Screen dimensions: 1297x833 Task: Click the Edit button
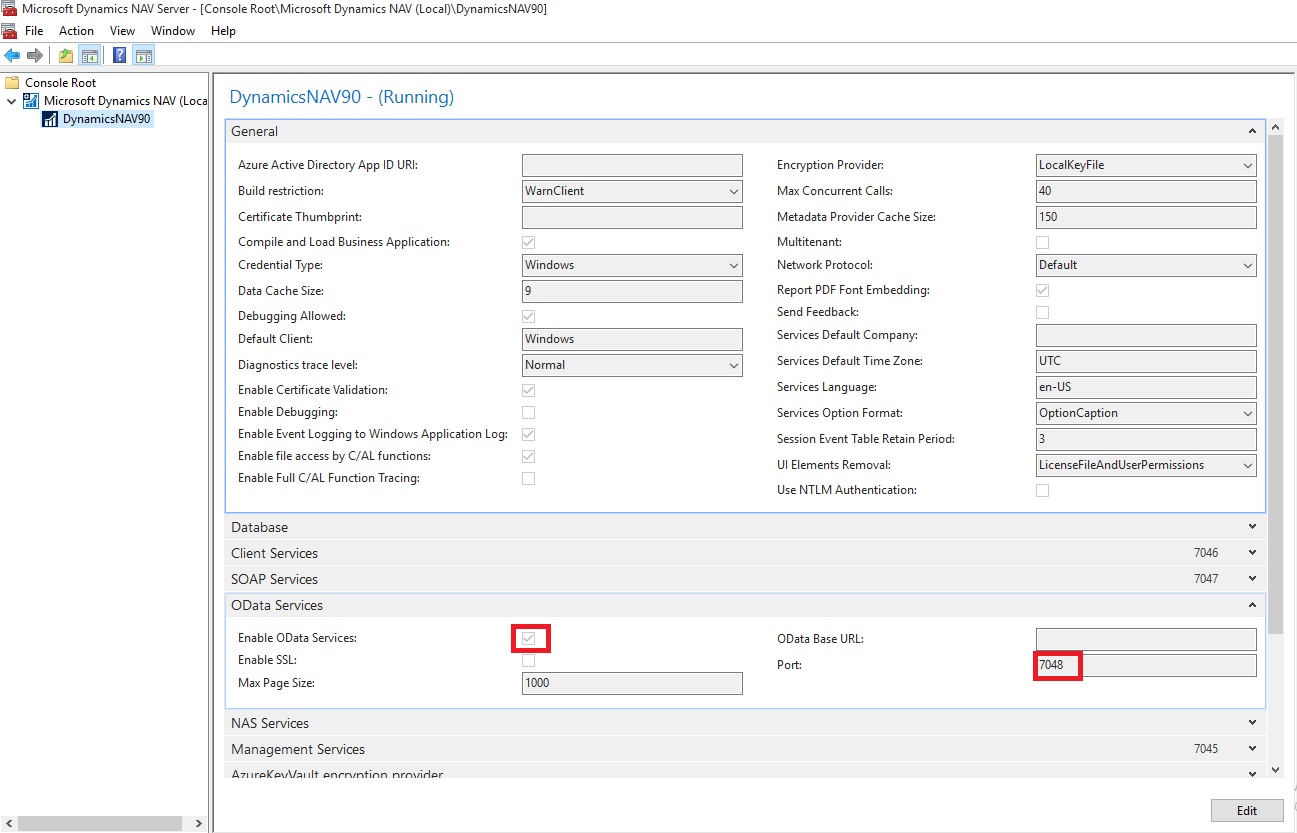pyautogui.click(x=1246, y=810)
